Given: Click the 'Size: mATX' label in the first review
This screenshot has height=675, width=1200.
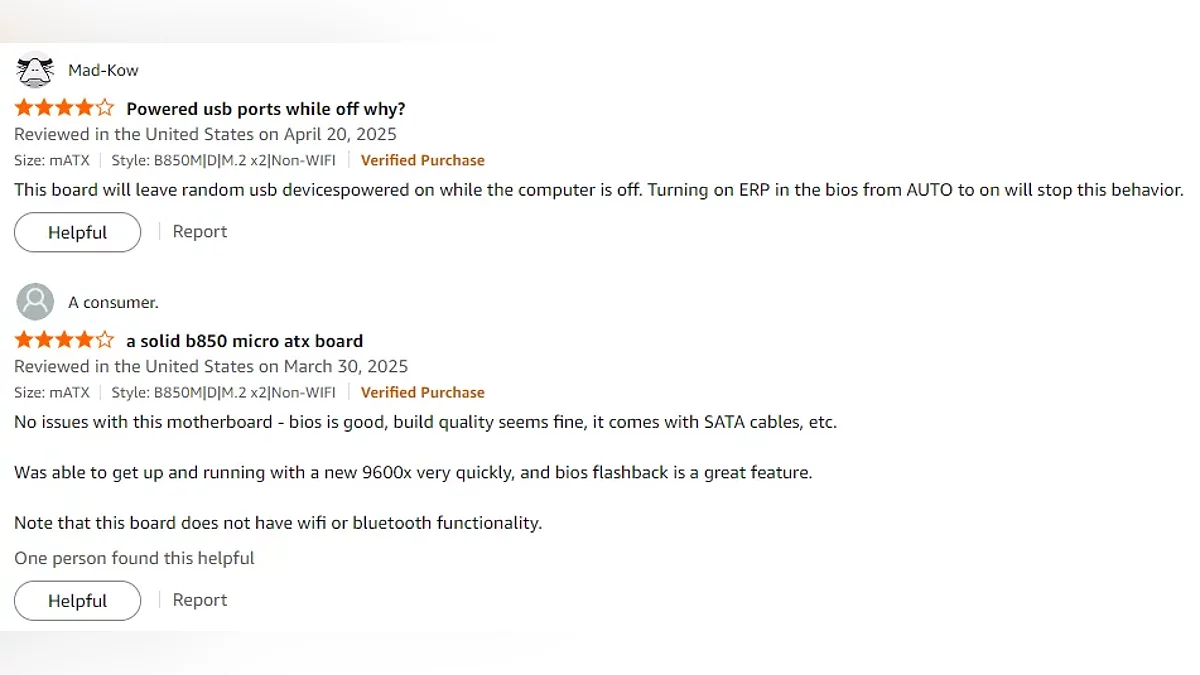Looking at the screenshot, I should tap(52, 160).
